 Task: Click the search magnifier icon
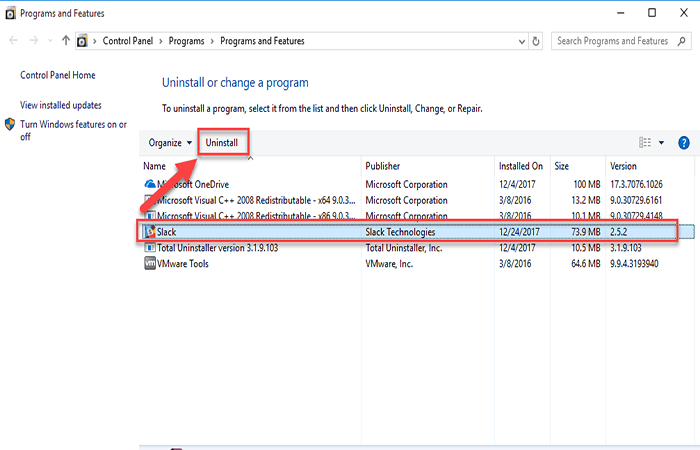click(681, 41)
